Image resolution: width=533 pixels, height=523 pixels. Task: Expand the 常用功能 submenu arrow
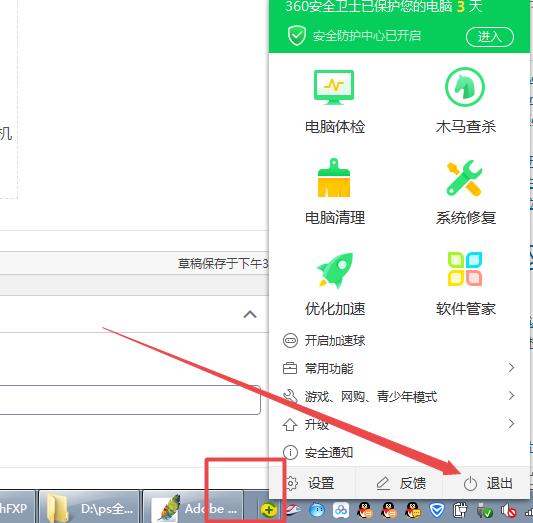(x=511, y=367)
